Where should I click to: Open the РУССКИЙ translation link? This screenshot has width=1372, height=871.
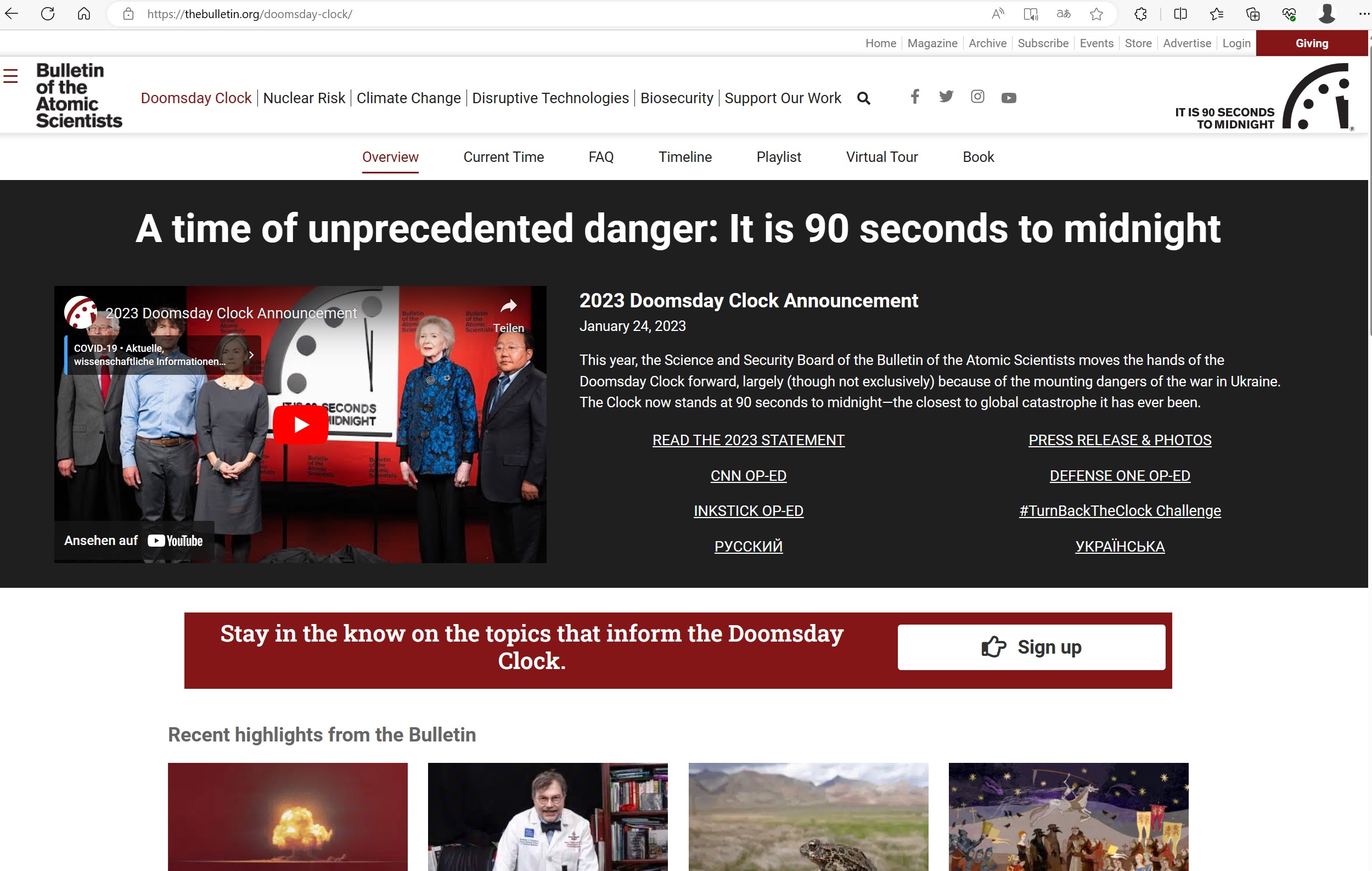click(x=748, y=546)
